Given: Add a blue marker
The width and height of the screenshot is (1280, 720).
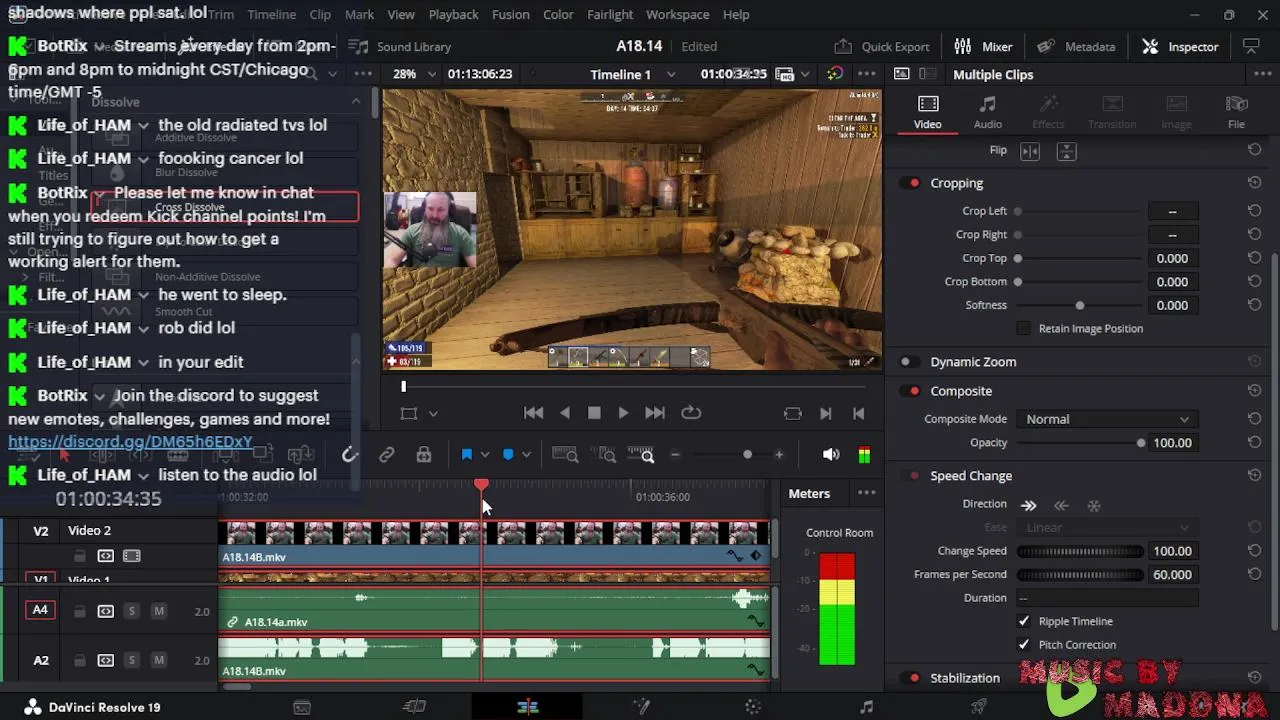Looking at the screenshot, I should coord(508,455).
